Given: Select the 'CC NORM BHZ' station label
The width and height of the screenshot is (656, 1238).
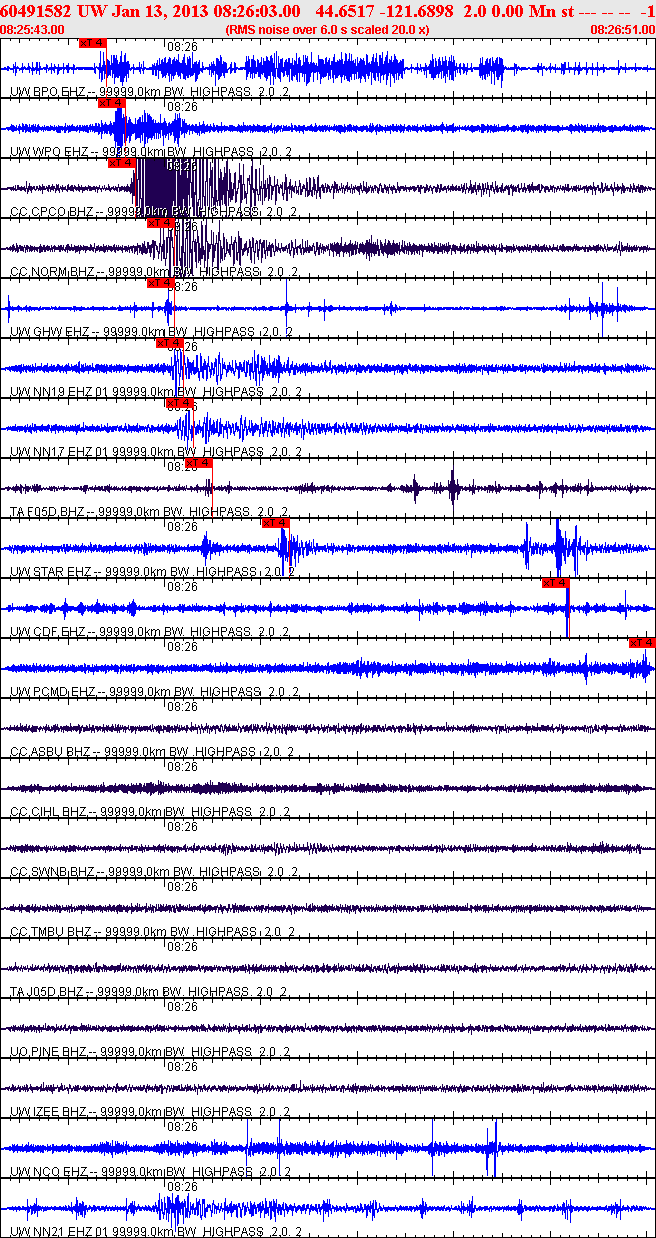Looking at the screenshot, I should [52, 272].
